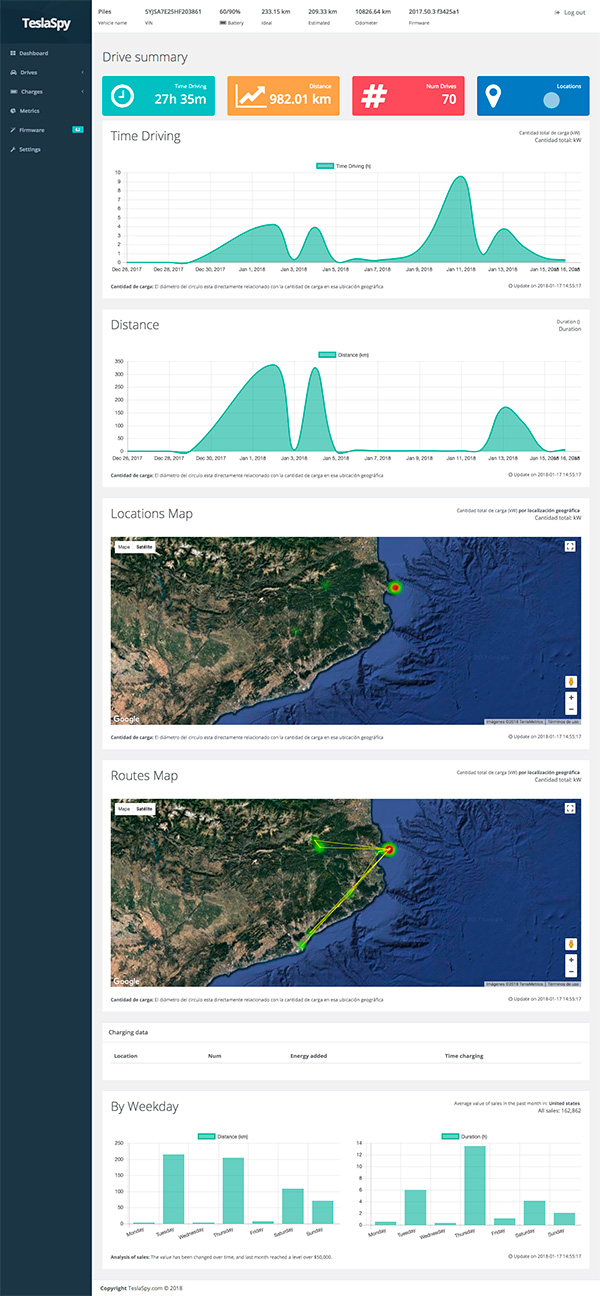Viewport: 600px width, 1296px height.
Task: Click the wrench icon next to Settings
Action: point(12,149)
